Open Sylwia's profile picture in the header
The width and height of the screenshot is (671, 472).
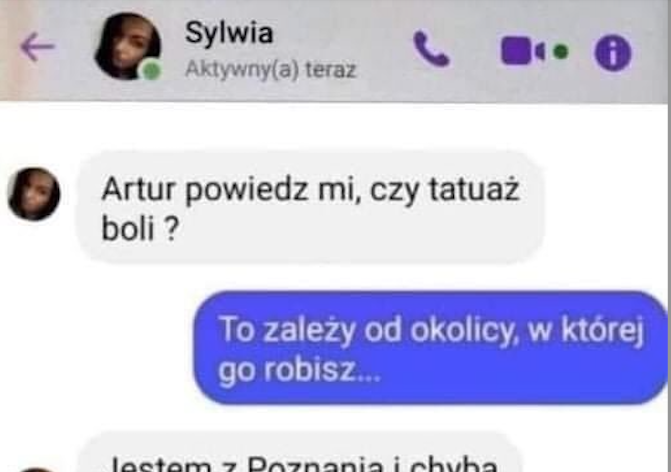click(x=128, y=46)
